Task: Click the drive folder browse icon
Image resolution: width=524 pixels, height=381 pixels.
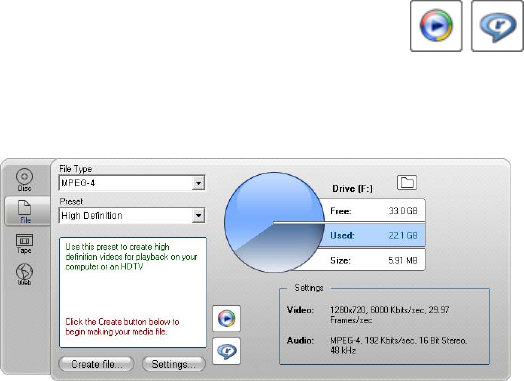Action: tap(407, 183)
